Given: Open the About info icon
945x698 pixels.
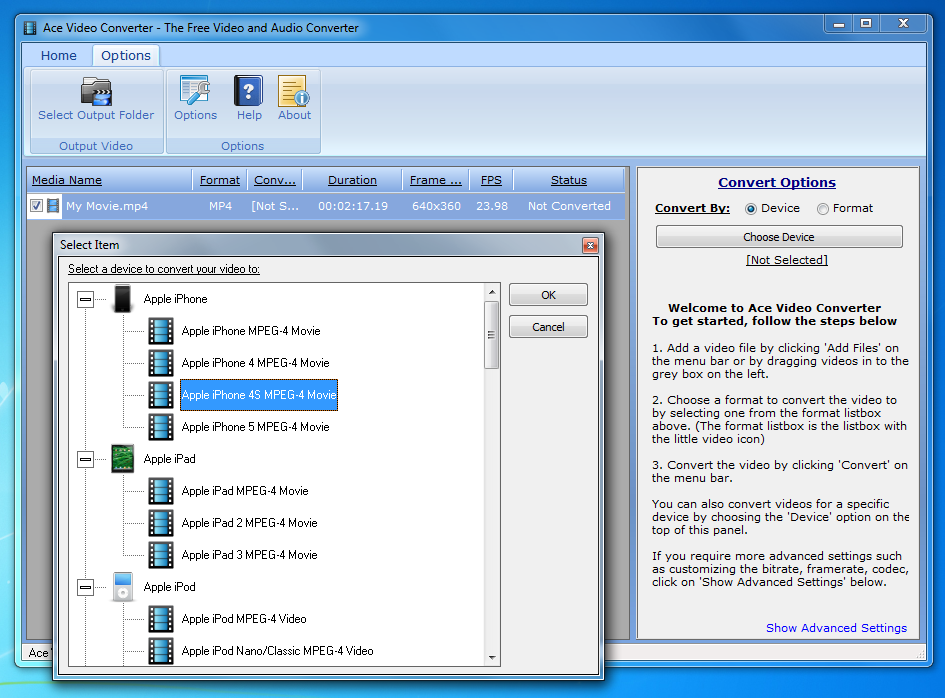Looking at the screenshot, I should pyautogui.click(x=294, y=90).
